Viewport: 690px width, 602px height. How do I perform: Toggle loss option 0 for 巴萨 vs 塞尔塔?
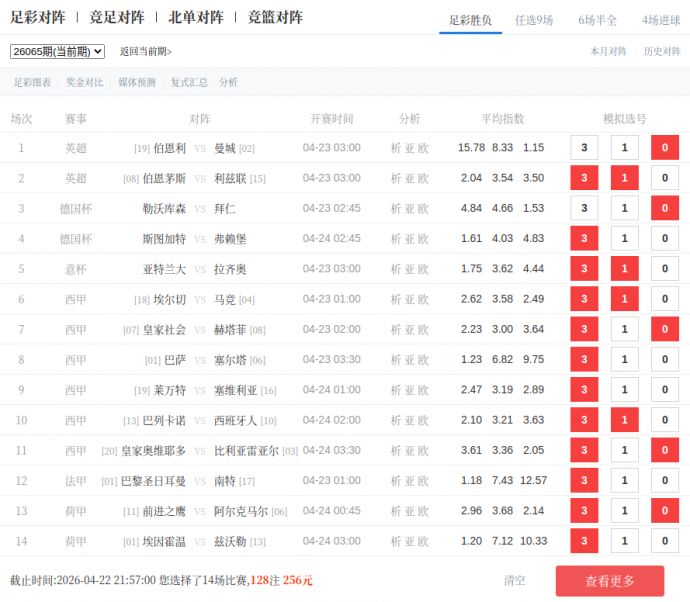665,359
